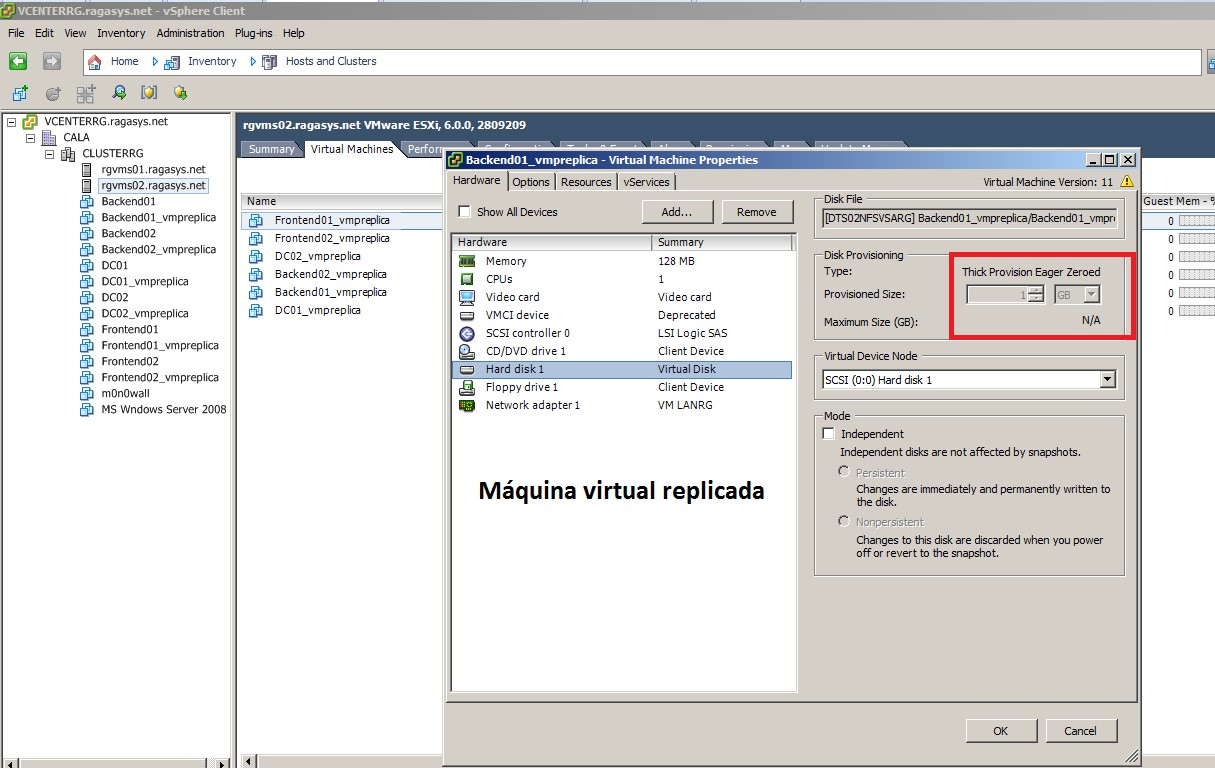Open the vServices tab in properties dialog
1215x768 pixels.
click(647, 182)
